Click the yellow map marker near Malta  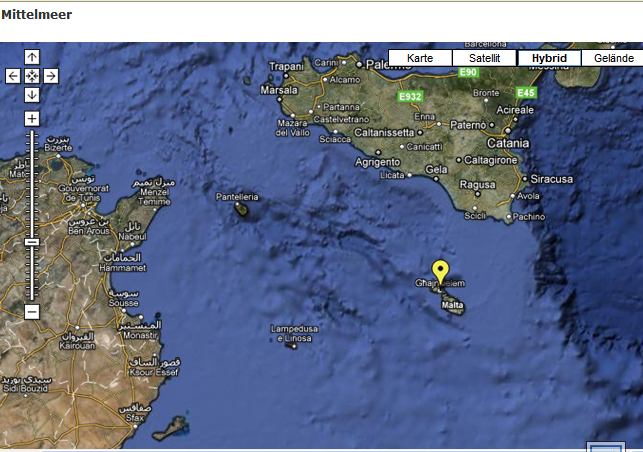(440, 272)
